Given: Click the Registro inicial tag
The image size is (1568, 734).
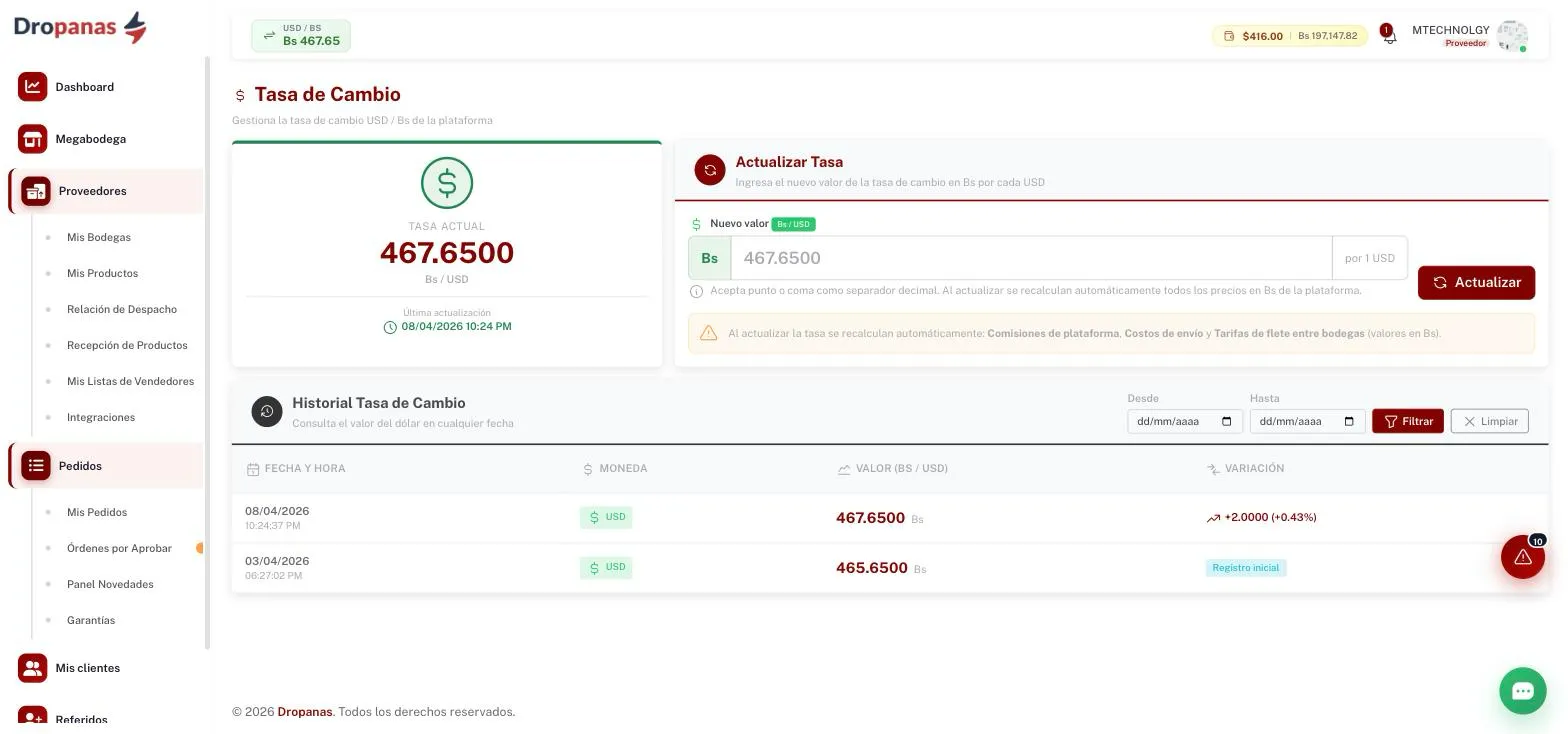Looking at the screenshot, I should click(1246, 568).
